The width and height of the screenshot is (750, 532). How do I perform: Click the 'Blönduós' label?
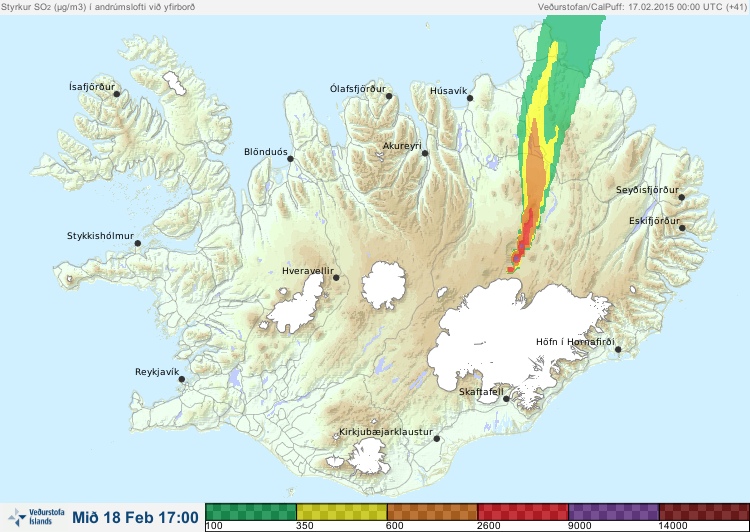[x=265, y=152]
